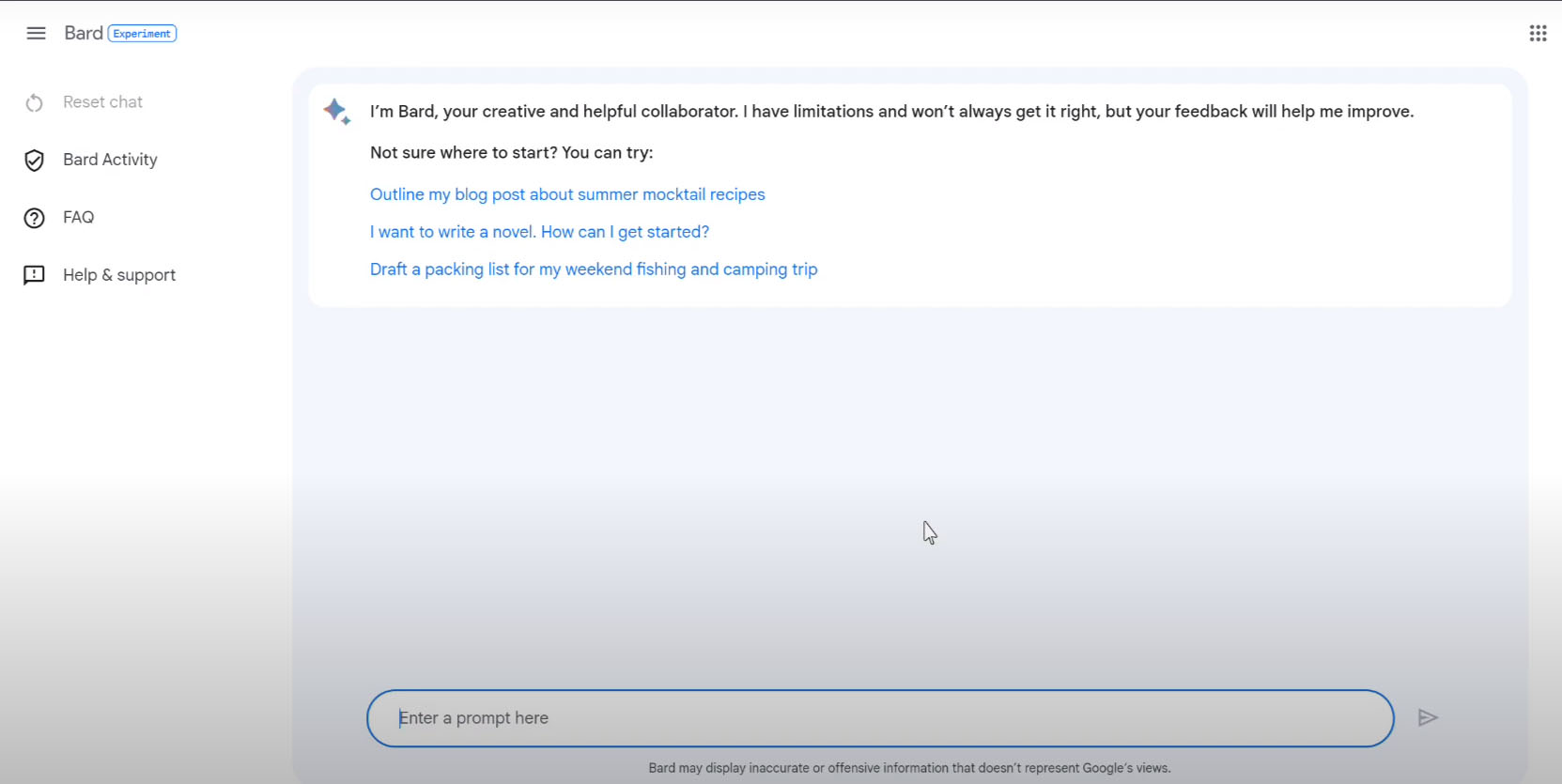Open the hamburger main menu

(36, 34)
